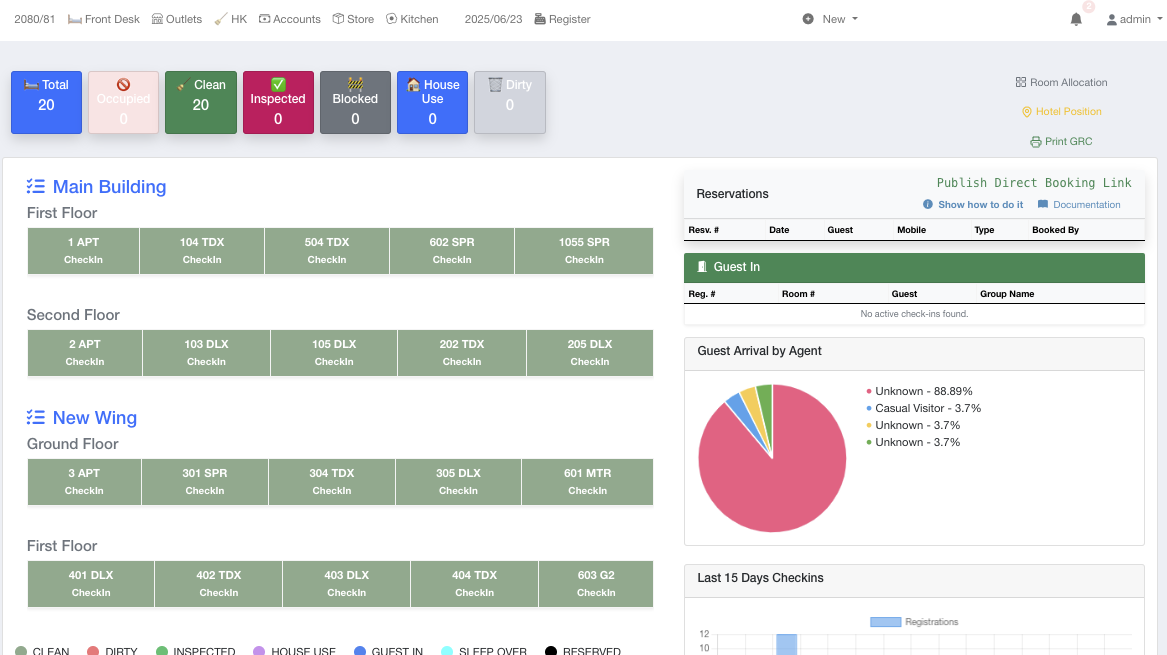Click the book icon beside Documentation
Screen dimensions: 1167x655
[1043, 205]
